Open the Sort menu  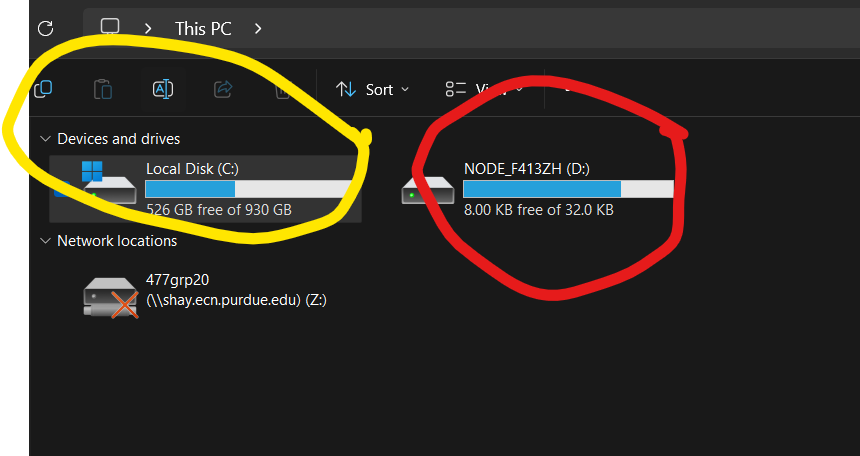[373, 89]
